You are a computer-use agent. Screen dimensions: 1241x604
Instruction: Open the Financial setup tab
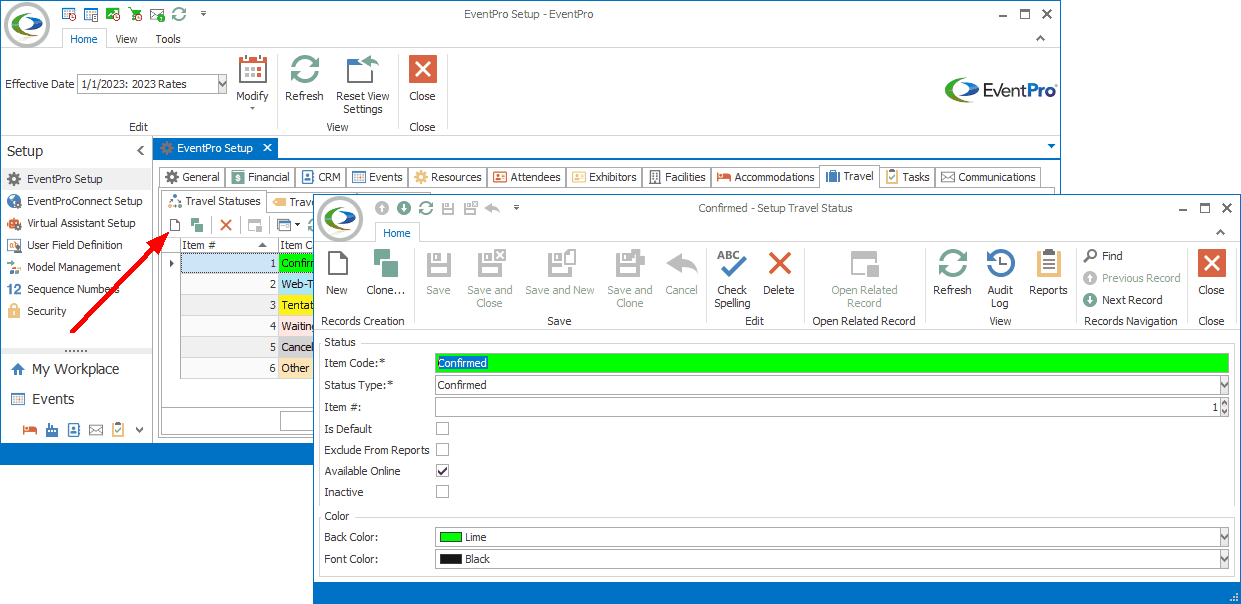click(x=260, y=177)
